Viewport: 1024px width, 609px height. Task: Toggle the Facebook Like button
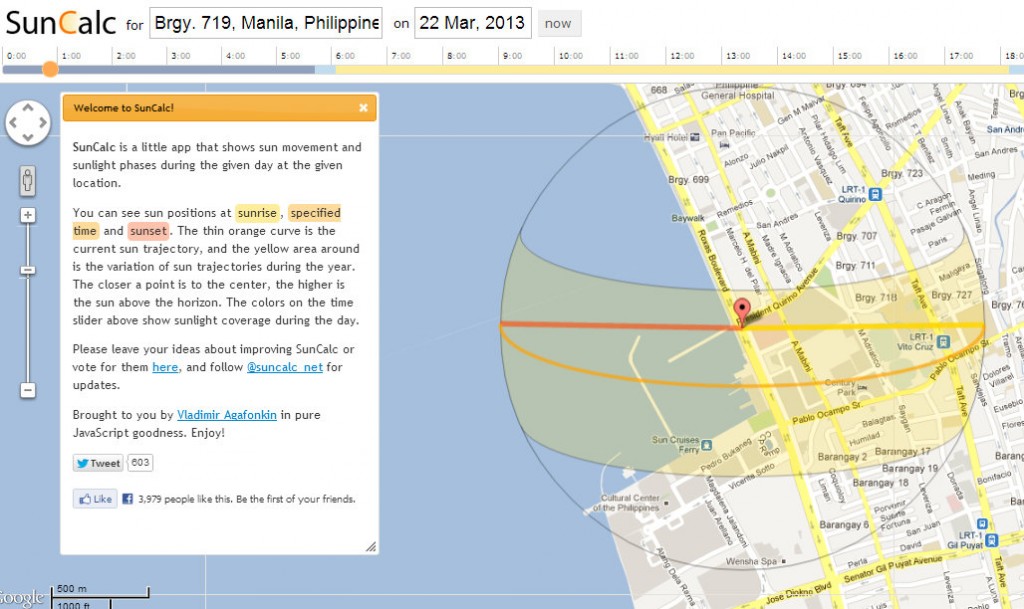pos(94,498)
